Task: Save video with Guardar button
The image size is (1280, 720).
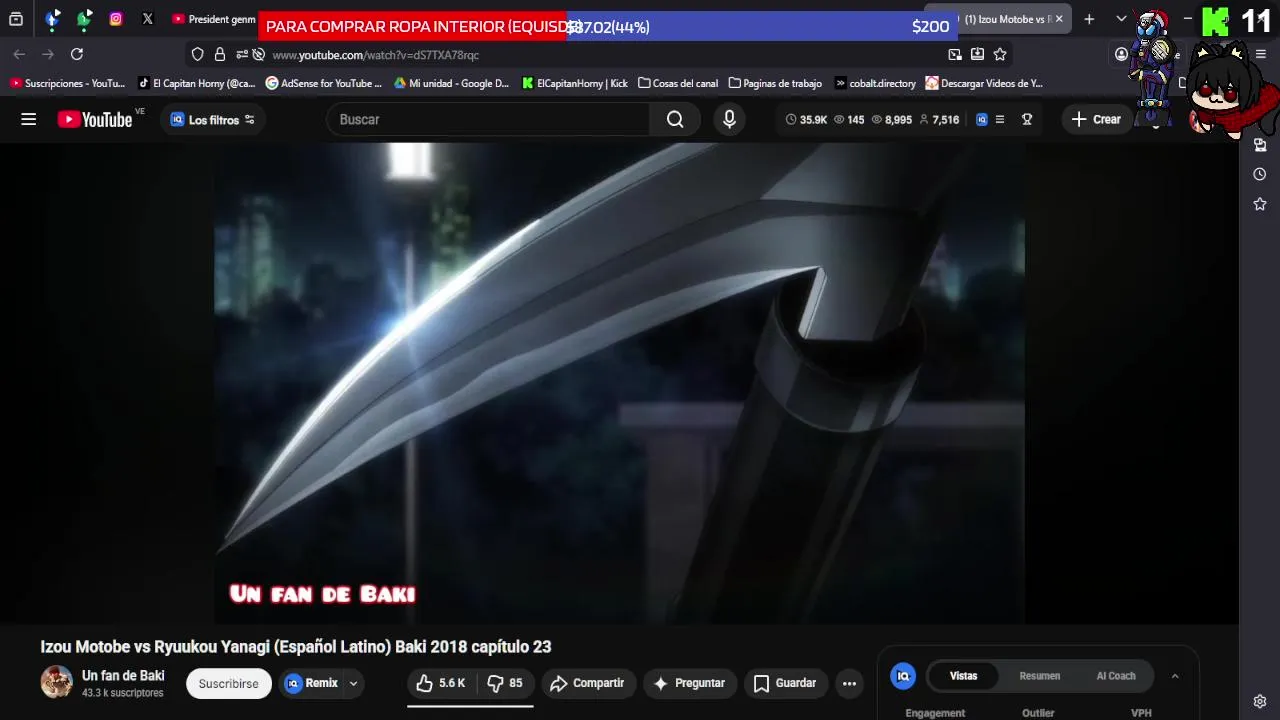Action: click(785, 683)
